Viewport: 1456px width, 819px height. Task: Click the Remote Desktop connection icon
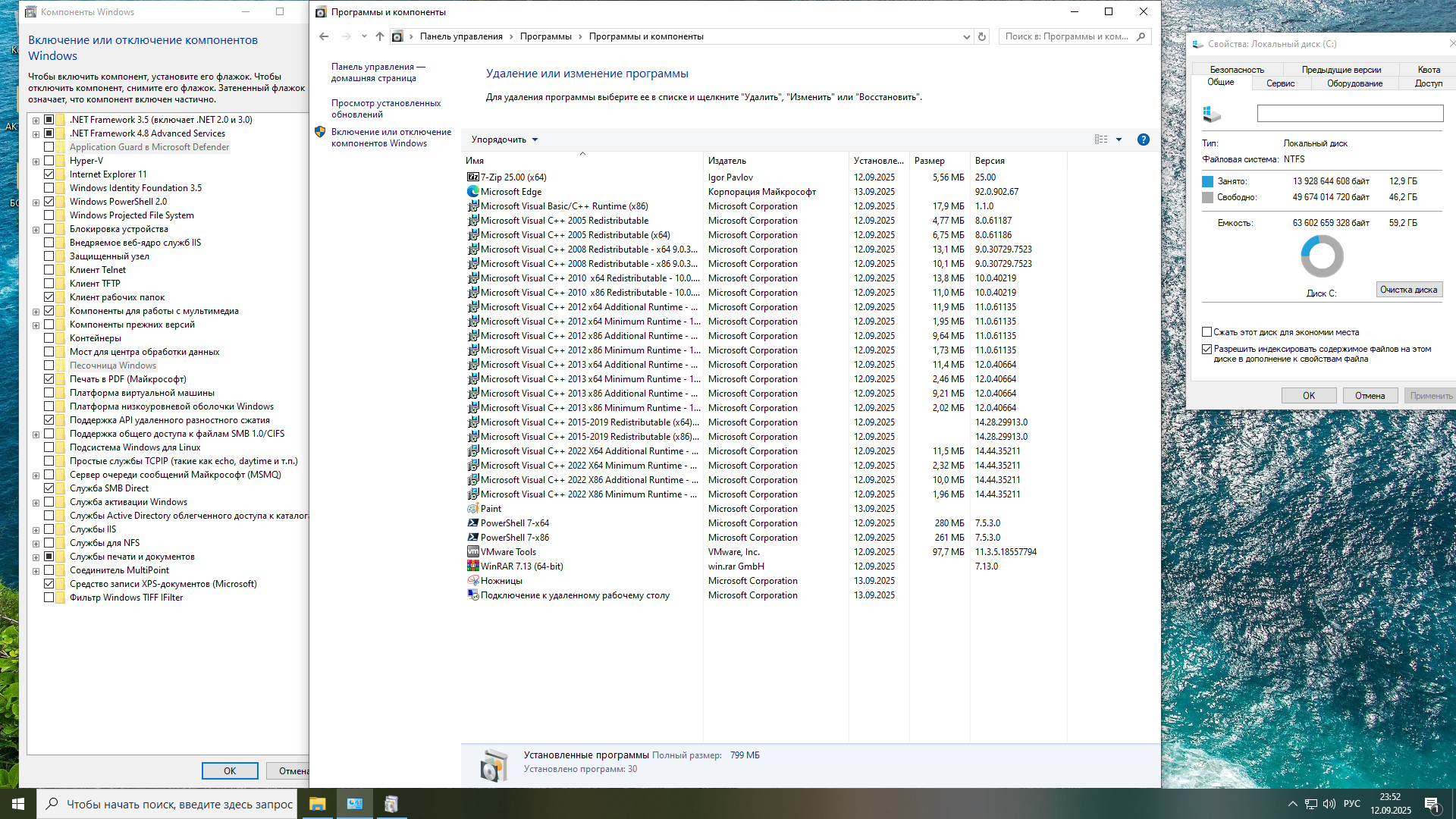point(473,595)
